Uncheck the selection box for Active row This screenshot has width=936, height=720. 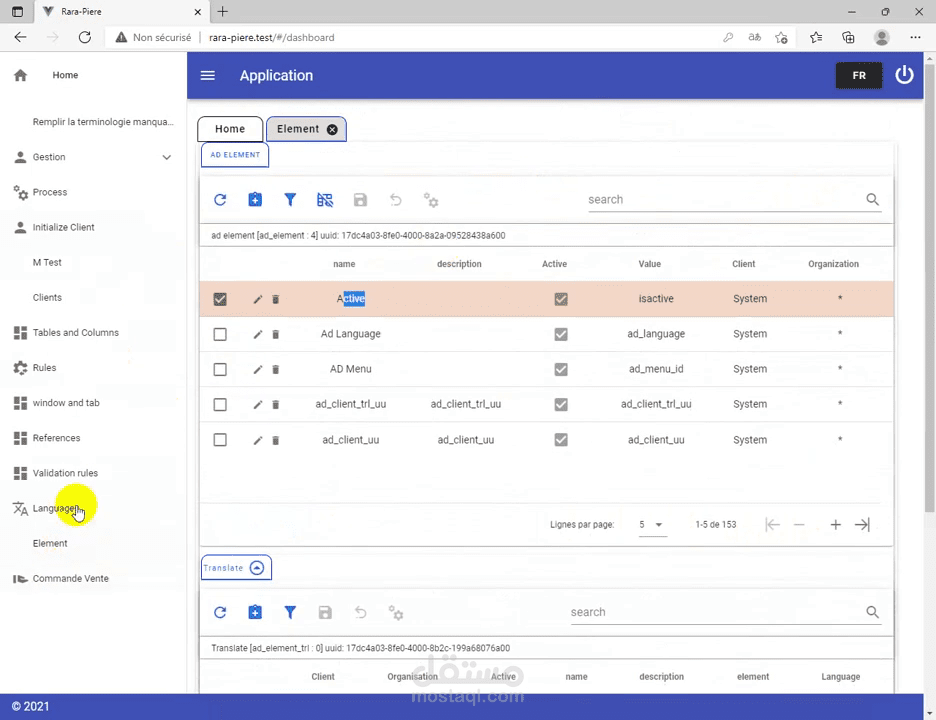point(220,299)
